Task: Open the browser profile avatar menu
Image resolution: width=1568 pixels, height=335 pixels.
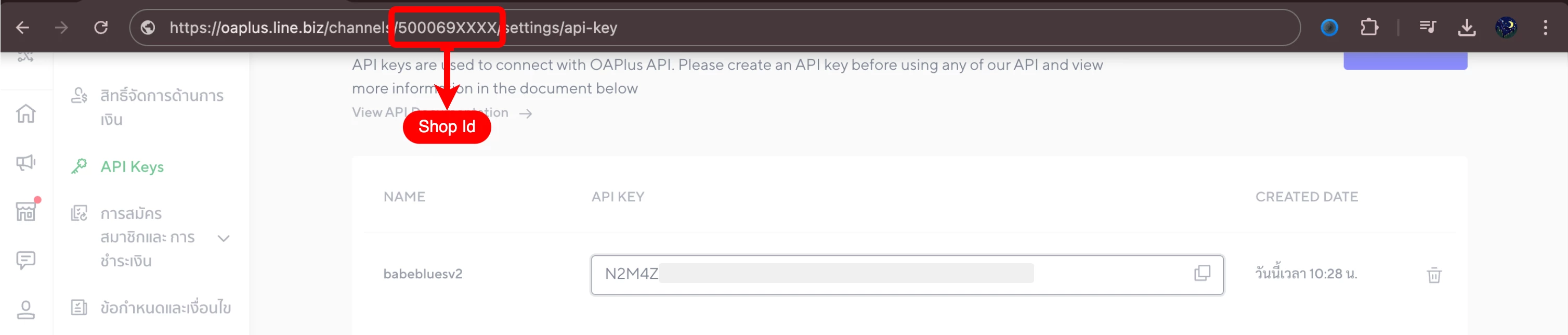Action: pos(1506,28)
